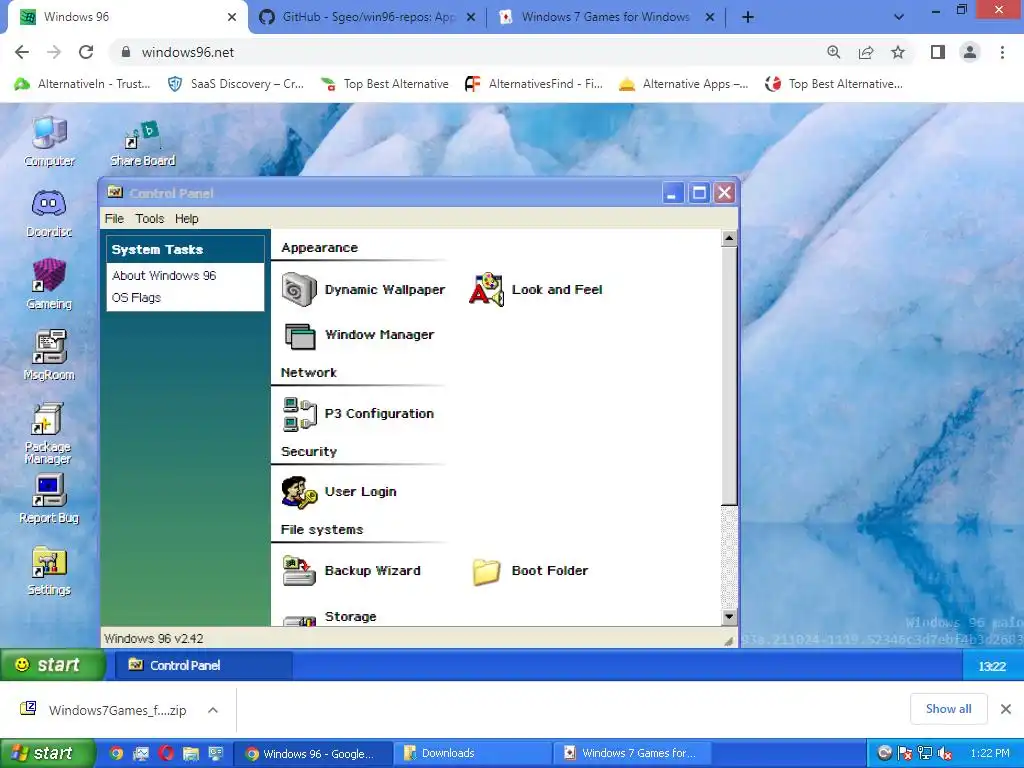Click the address bar showing windows96.net

click(x=464, y=52)
